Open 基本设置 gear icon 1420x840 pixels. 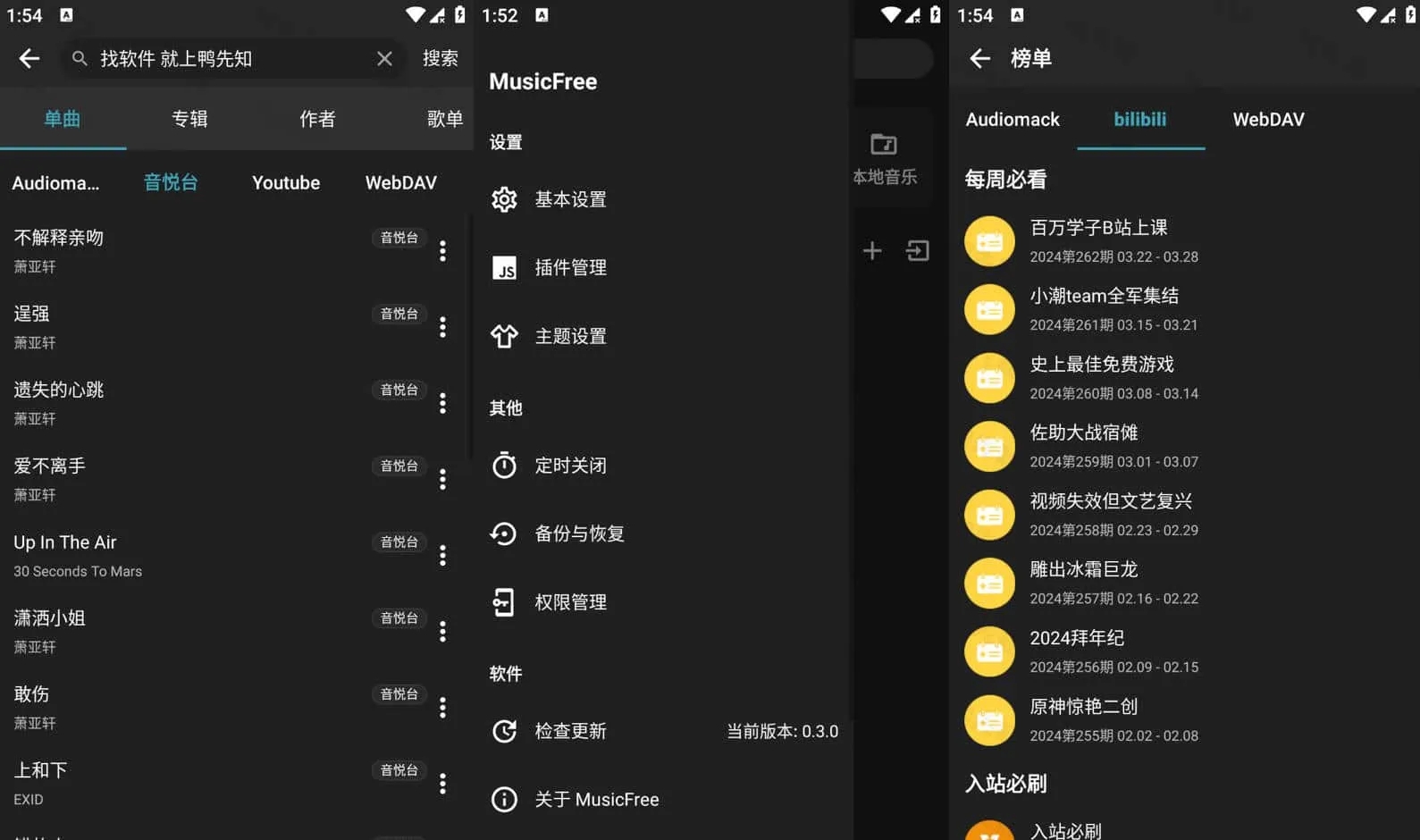tap(504, 199)
